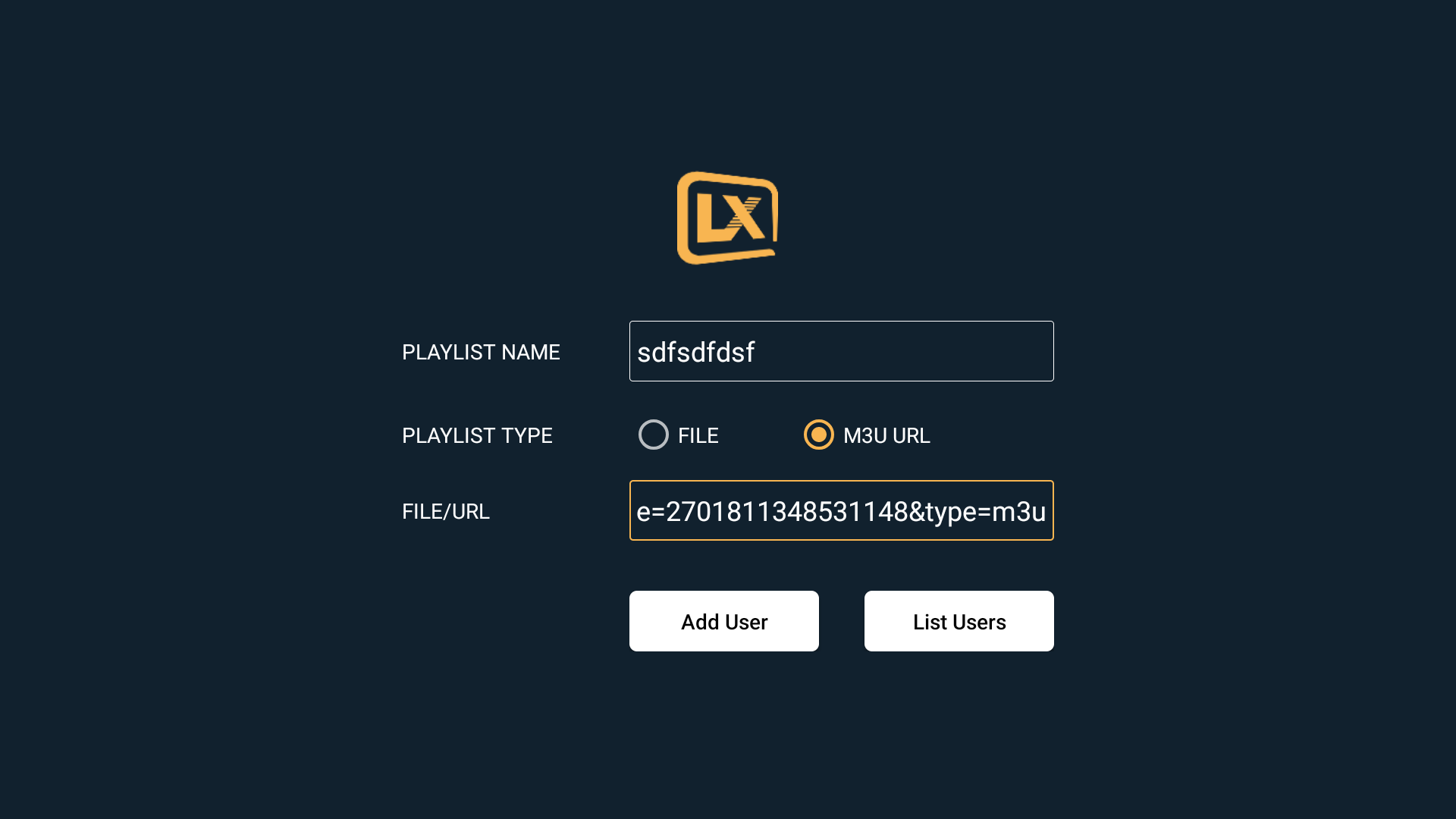Focus the PLAYLIST NAME input field
1456x819 pixels.
(842, 351)
